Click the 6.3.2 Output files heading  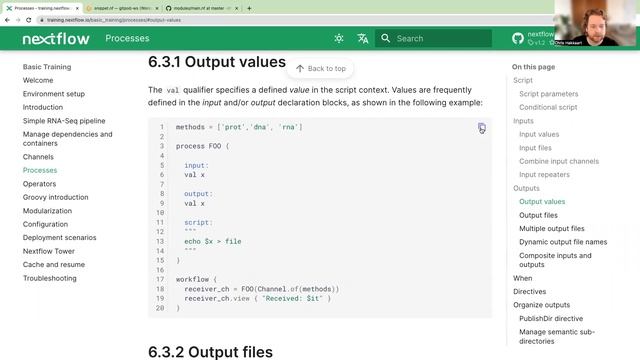point(210,352)
